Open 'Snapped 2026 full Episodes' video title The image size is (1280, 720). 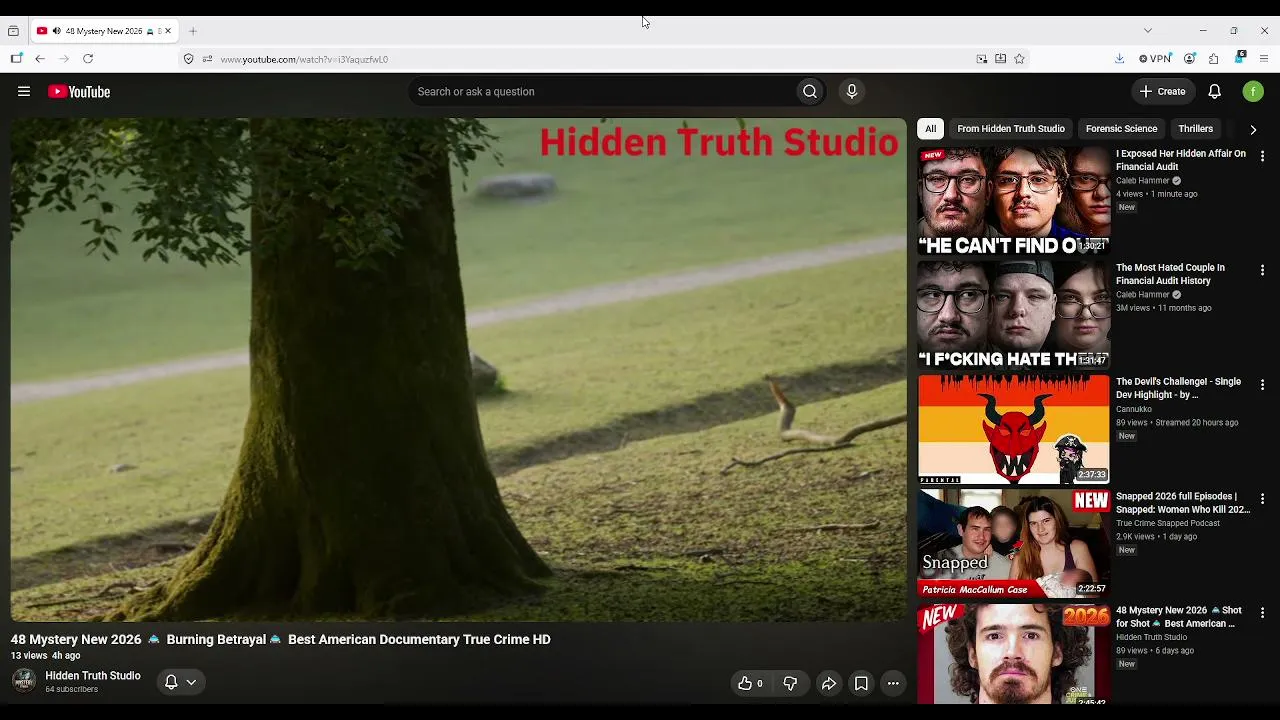point(1183,503)
